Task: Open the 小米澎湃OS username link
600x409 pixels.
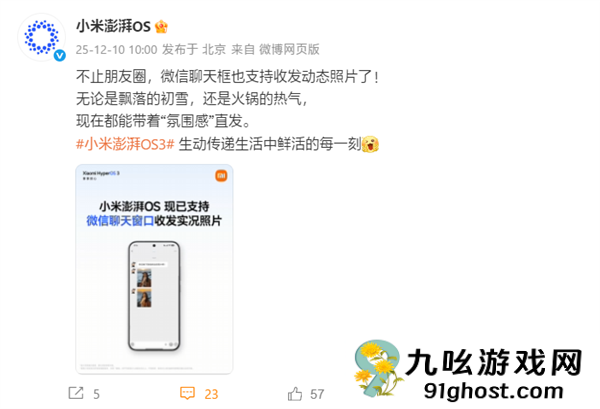Action: coord(113,26)
